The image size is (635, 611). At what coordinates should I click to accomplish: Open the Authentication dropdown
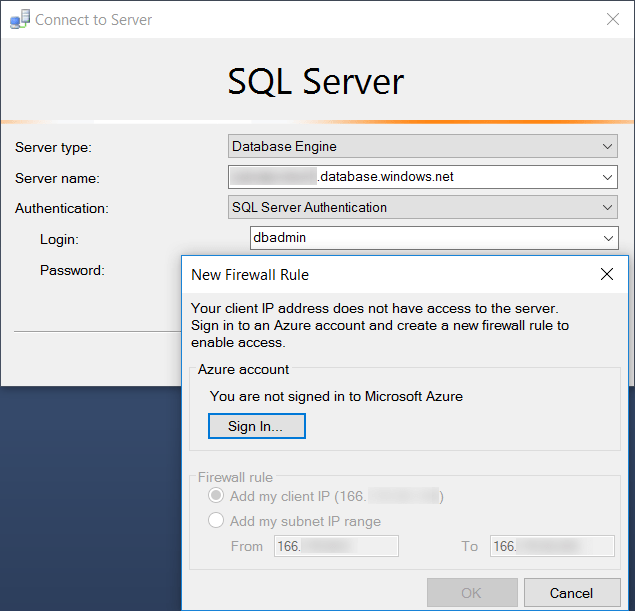pyautogui.click(x=423, y=207)
